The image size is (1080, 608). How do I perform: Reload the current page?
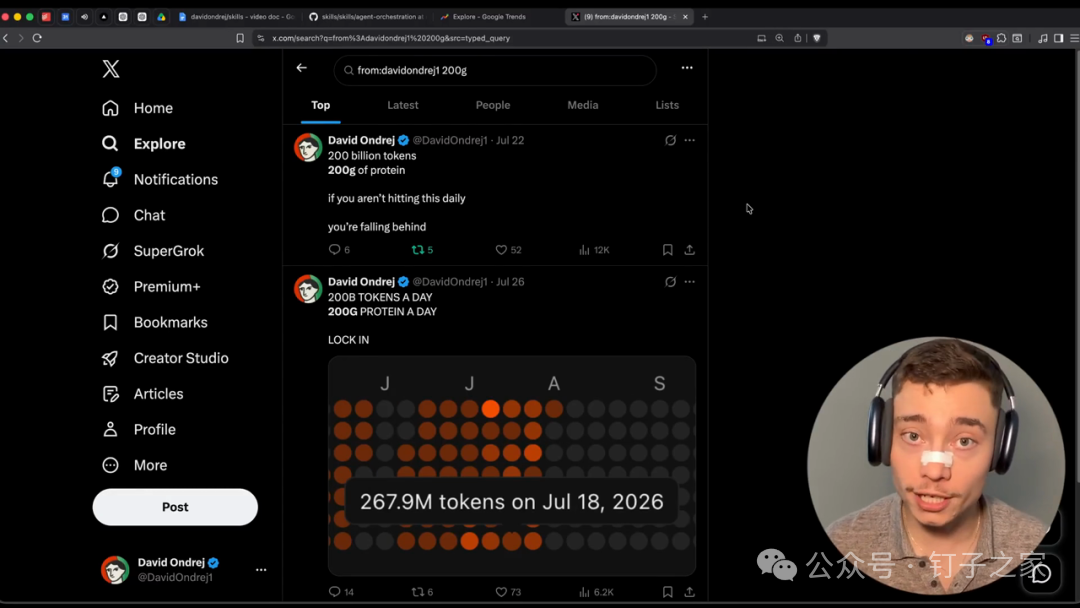click(x=37, y=38)
